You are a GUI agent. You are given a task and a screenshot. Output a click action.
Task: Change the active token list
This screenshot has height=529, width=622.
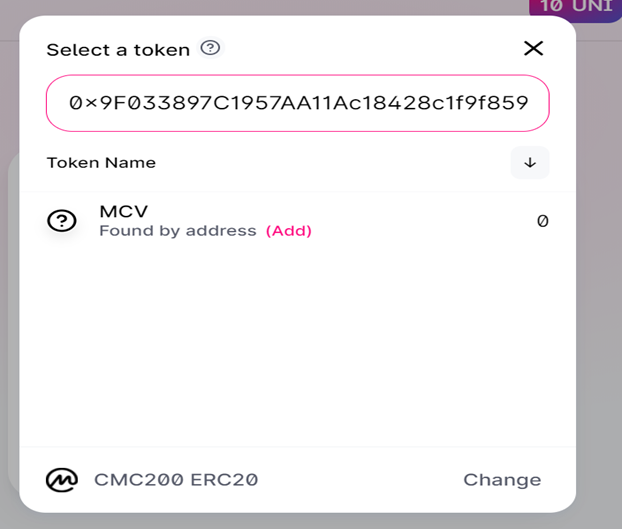tap(502, 480)
